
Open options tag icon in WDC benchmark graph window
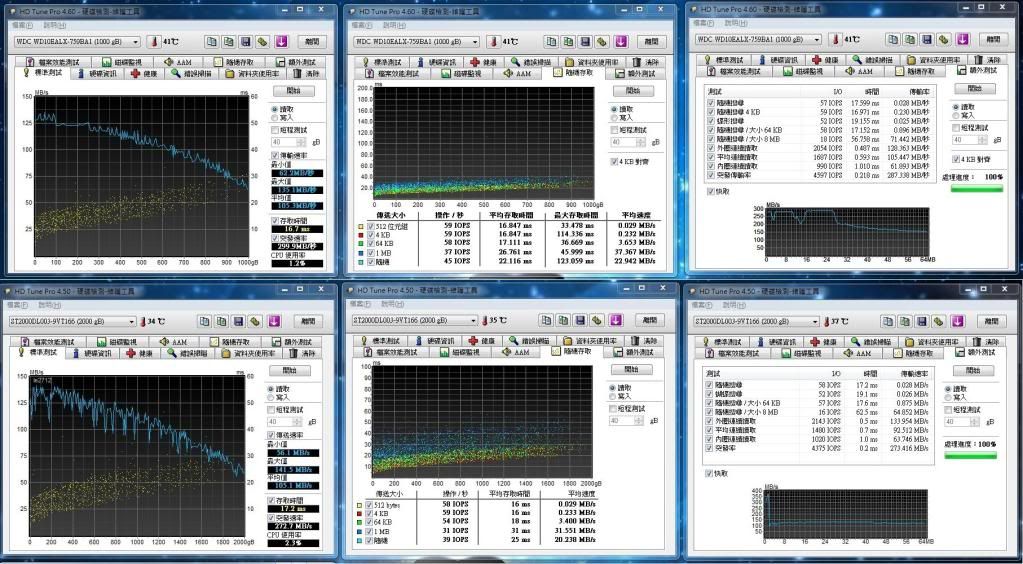pyautogui.click(x=262, y=42)
